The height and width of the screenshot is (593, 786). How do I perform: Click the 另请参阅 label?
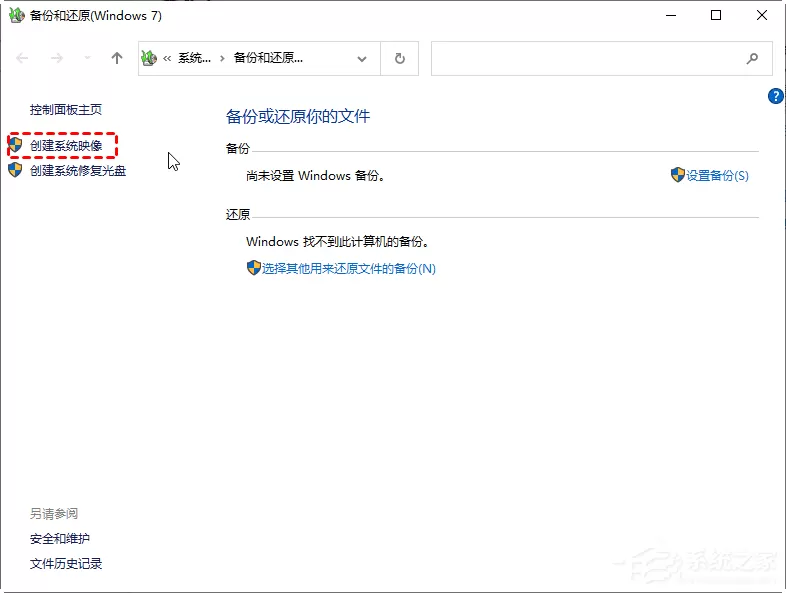click(x=54, y=514)
